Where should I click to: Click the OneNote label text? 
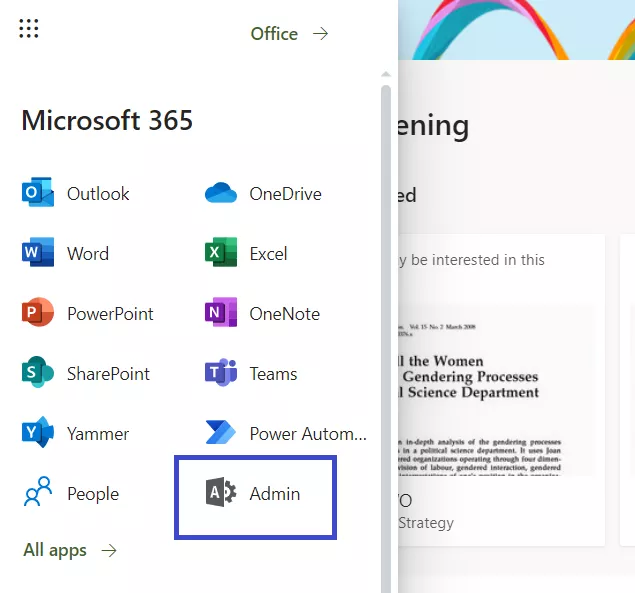[x=285, y=314]
